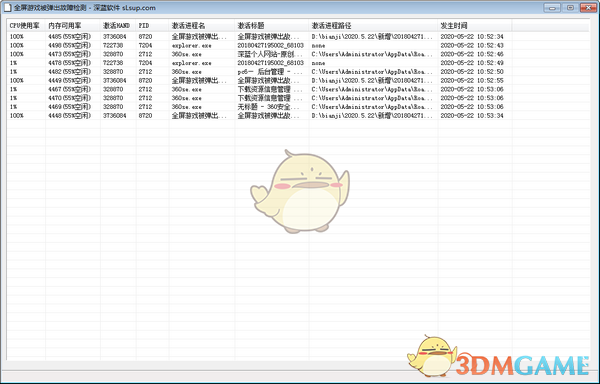Click explorer.exe in the 10:52:49 row

pos(191,63)
